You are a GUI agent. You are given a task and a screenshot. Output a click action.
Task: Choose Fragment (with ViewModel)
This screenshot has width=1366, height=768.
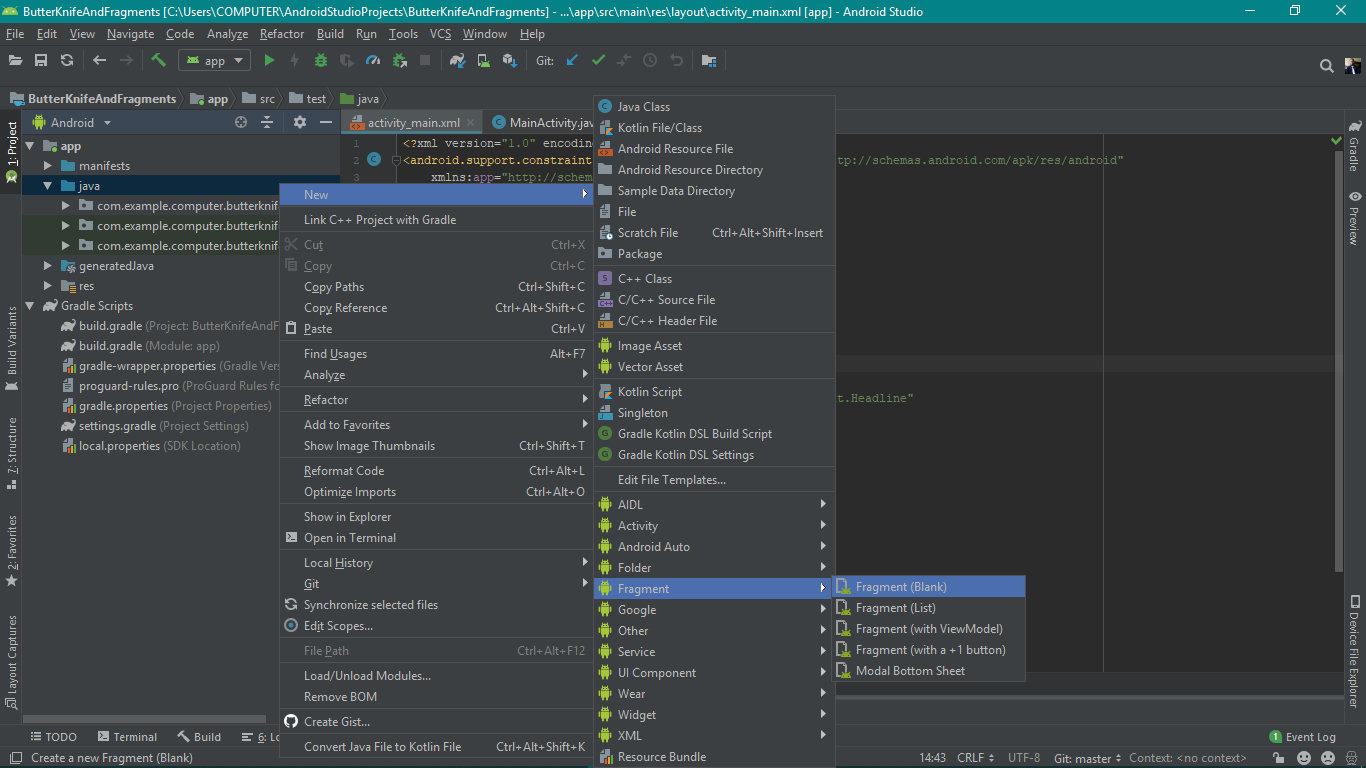coord(929,629)
